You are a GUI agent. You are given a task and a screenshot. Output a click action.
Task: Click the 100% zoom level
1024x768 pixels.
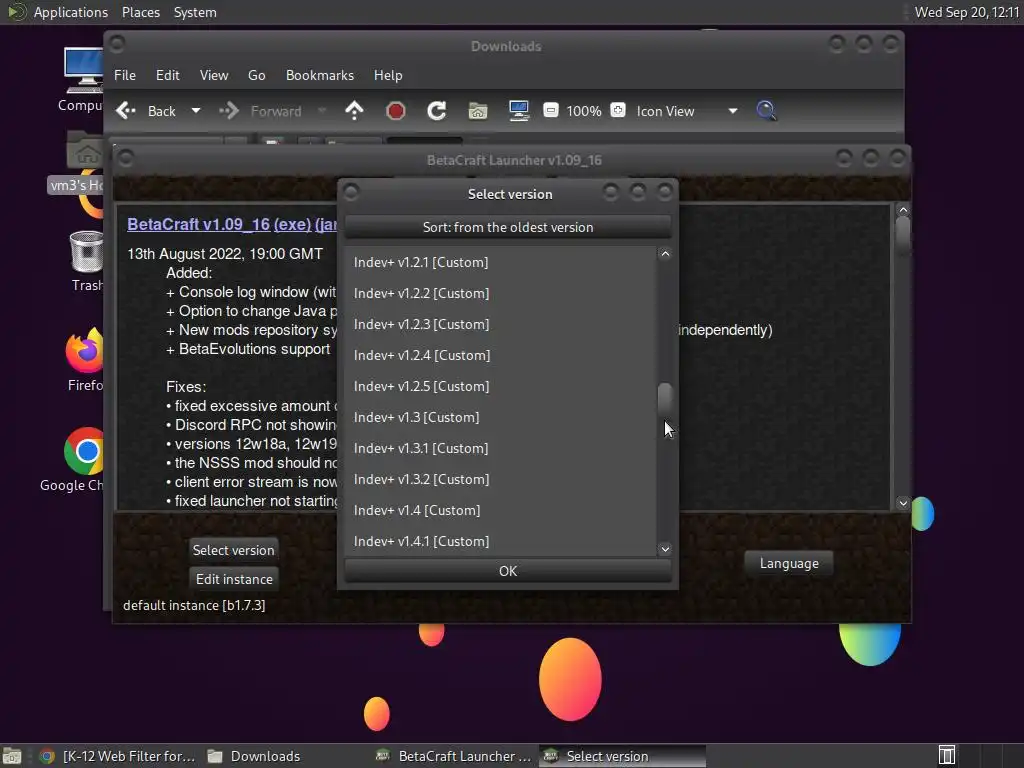[584, 111]
